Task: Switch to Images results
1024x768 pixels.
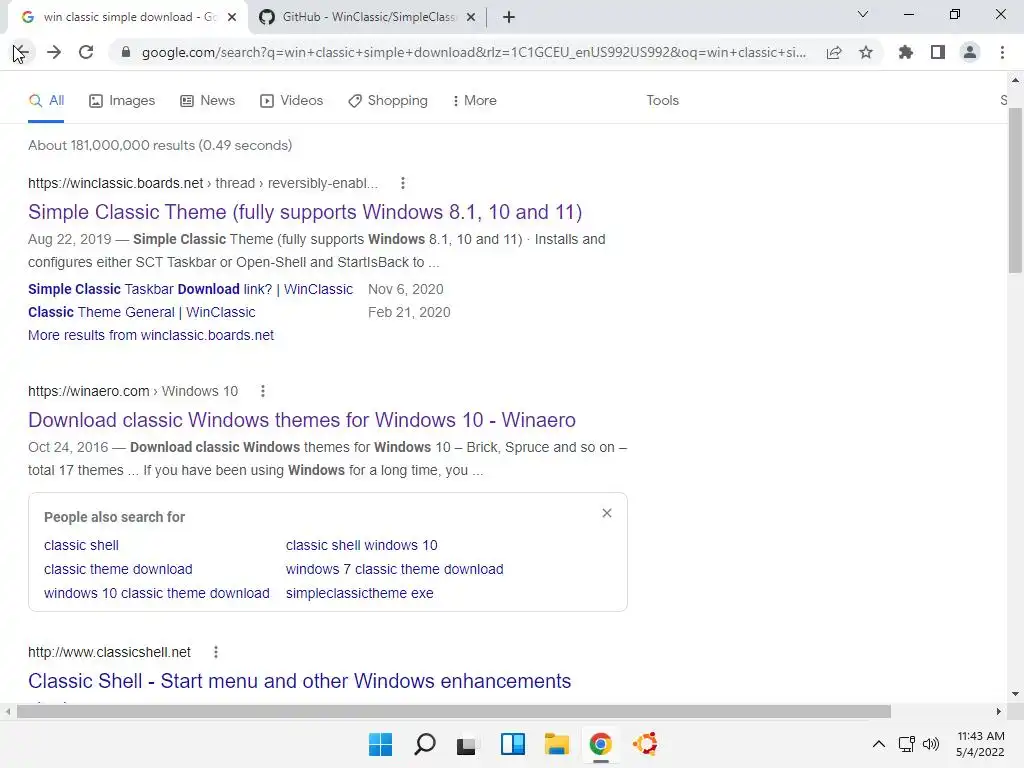Action: coord(122,101)
